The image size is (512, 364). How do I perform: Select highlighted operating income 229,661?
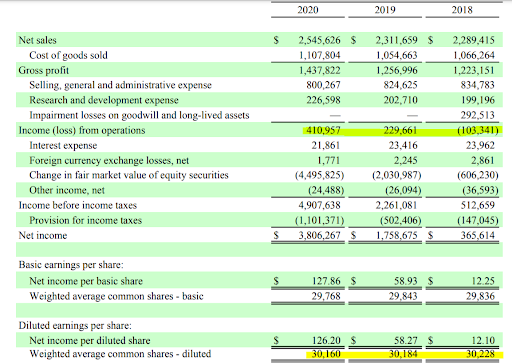(x=400, y=130)
